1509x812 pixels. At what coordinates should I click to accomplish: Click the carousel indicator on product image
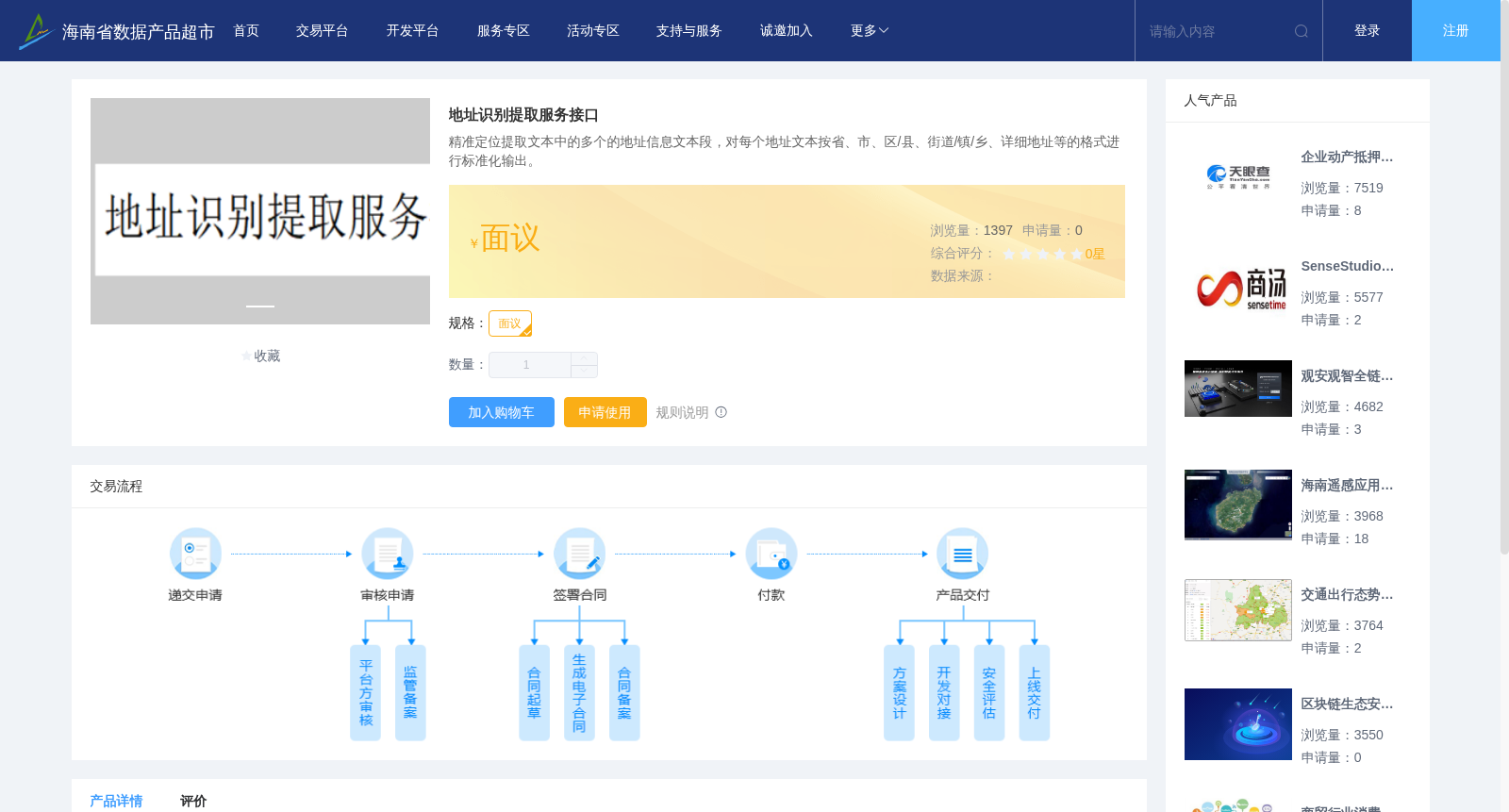click(260, 307)
